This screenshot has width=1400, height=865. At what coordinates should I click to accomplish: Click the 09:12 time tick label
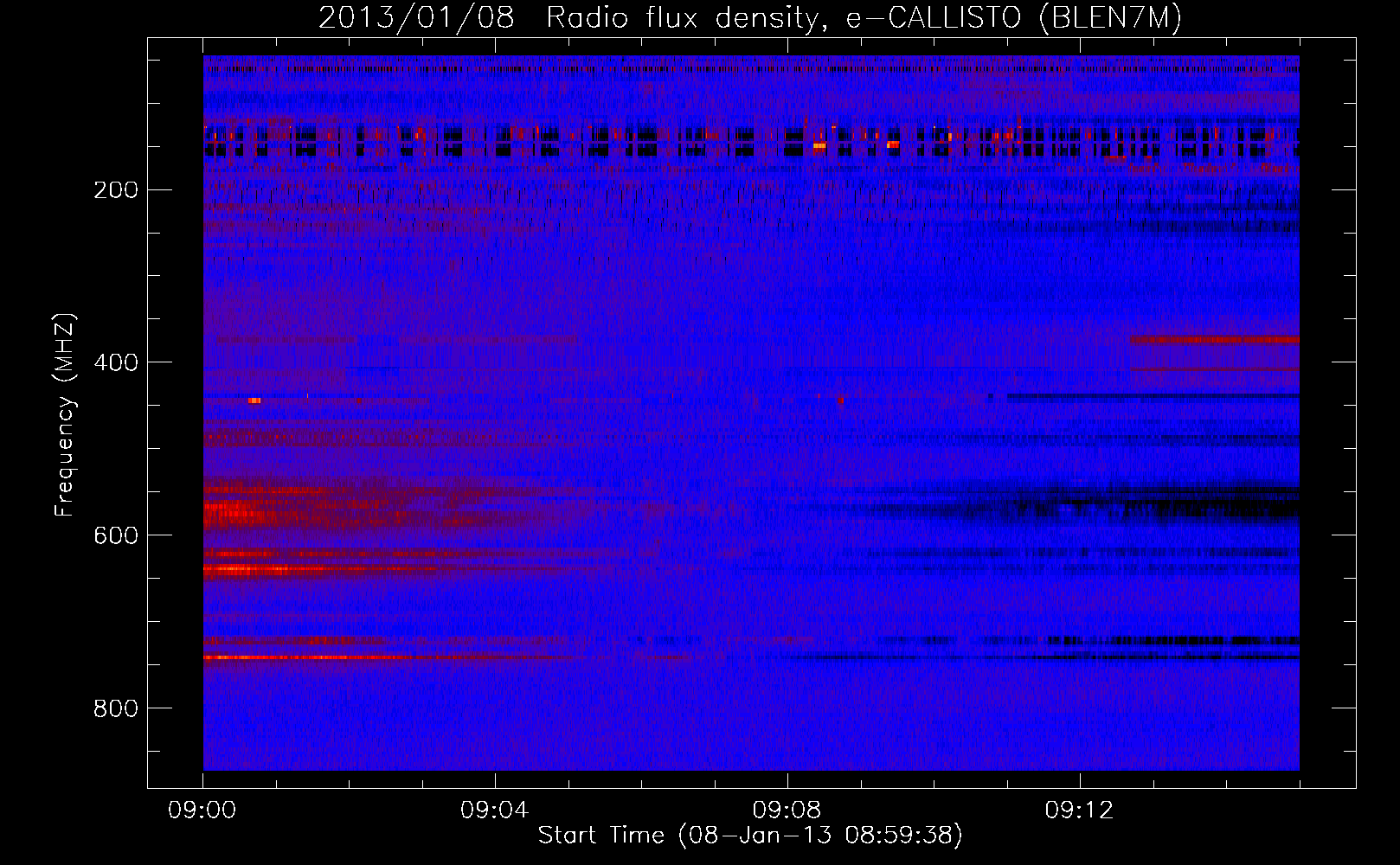point(1080,811)
